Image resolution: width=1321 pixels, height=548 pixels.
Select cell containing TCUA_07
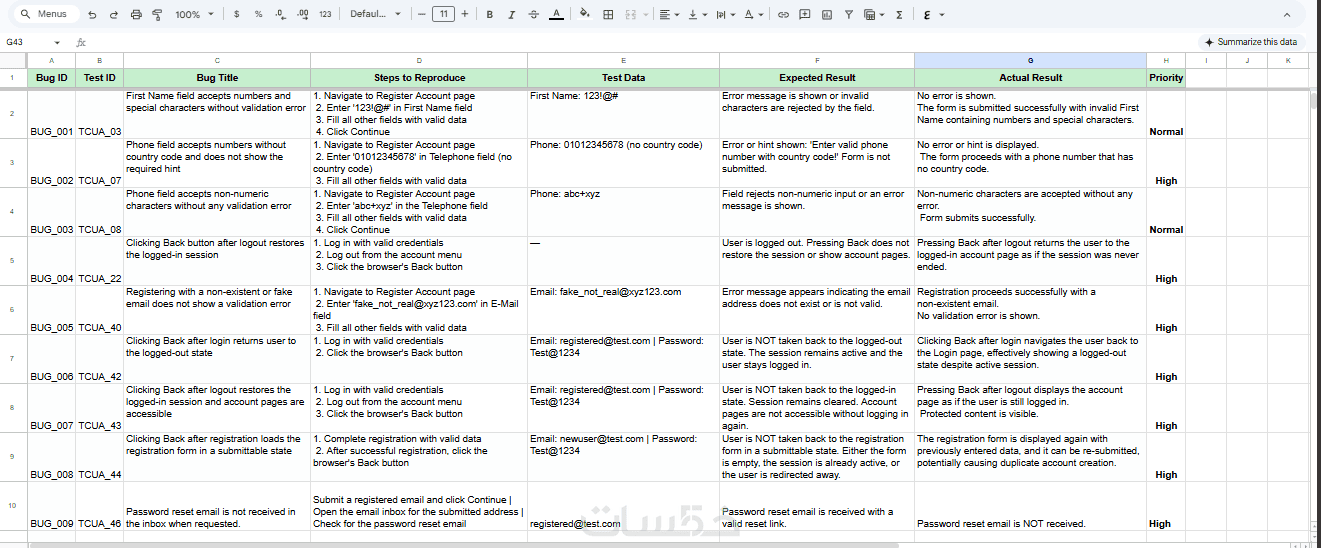pos(99,163)
